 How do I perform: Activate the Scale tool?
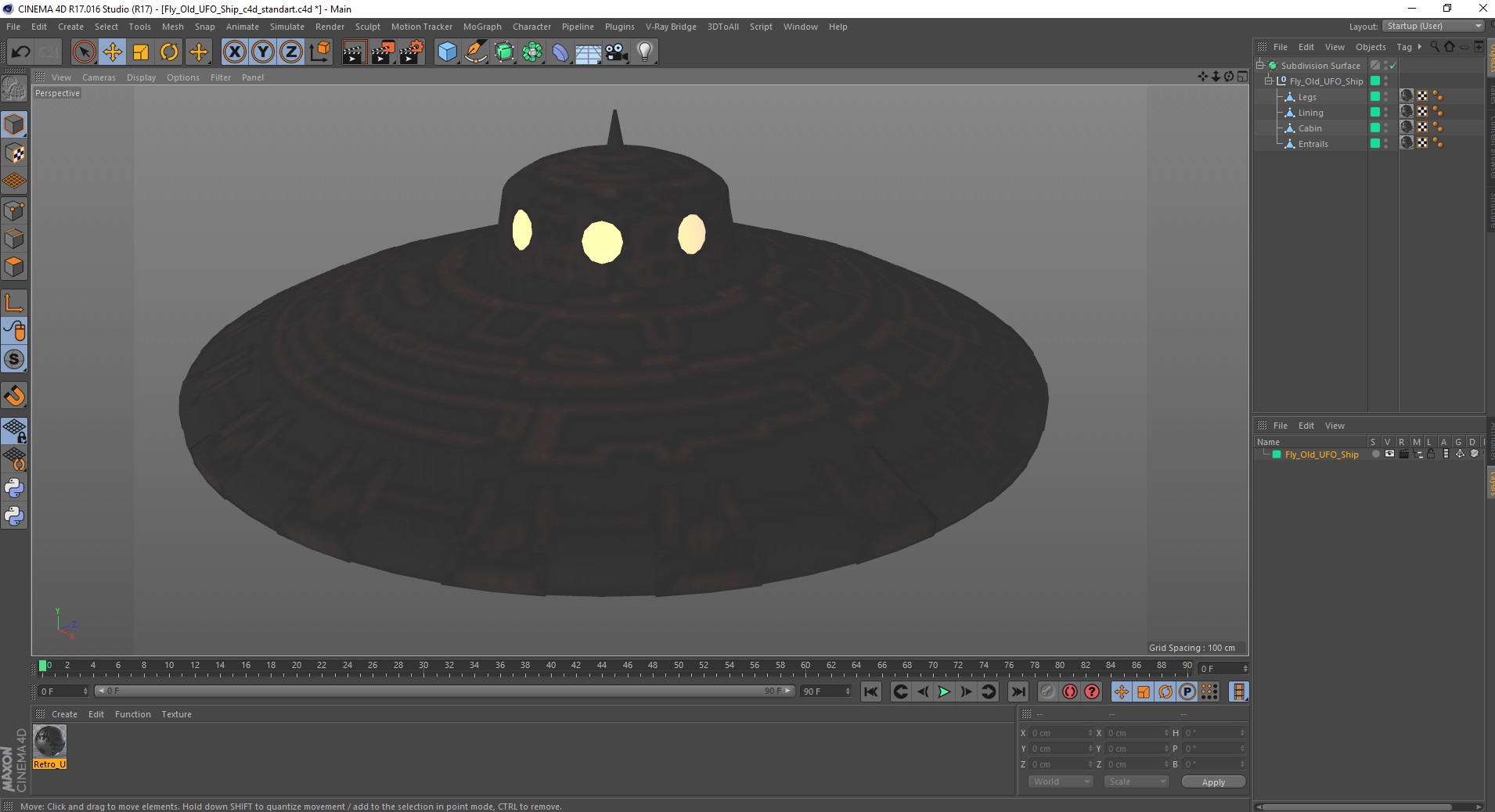click(141, 52)
